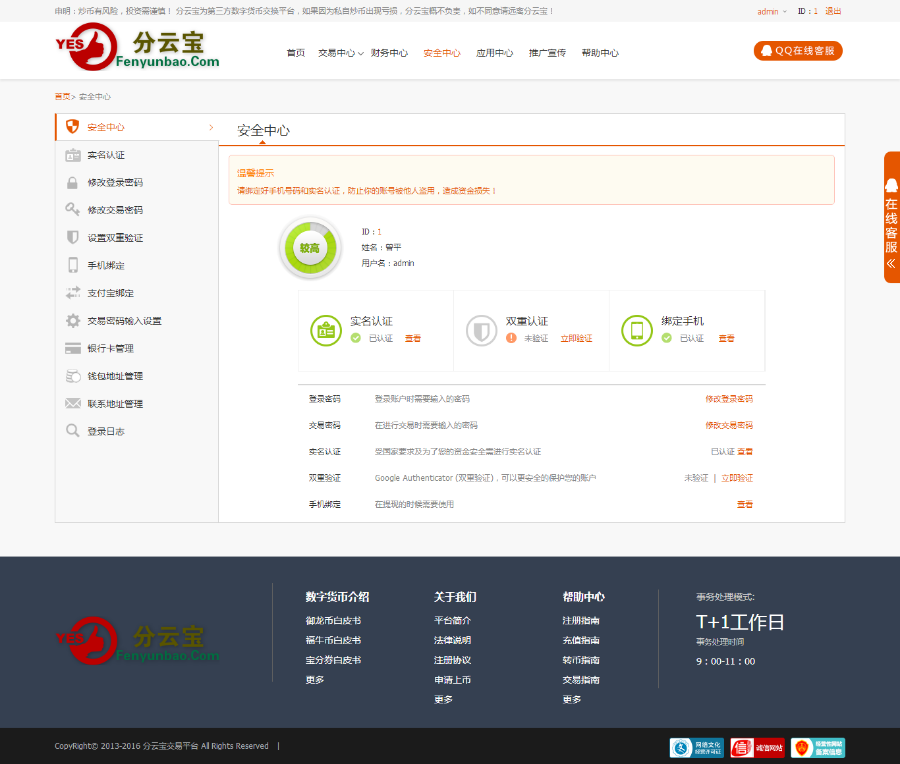Image resolution: width=900 pixels, height=764 pixels.
Task: Click the Fenyunbao logo in footer
Action: pyautogui.click(x=138, y=641)
